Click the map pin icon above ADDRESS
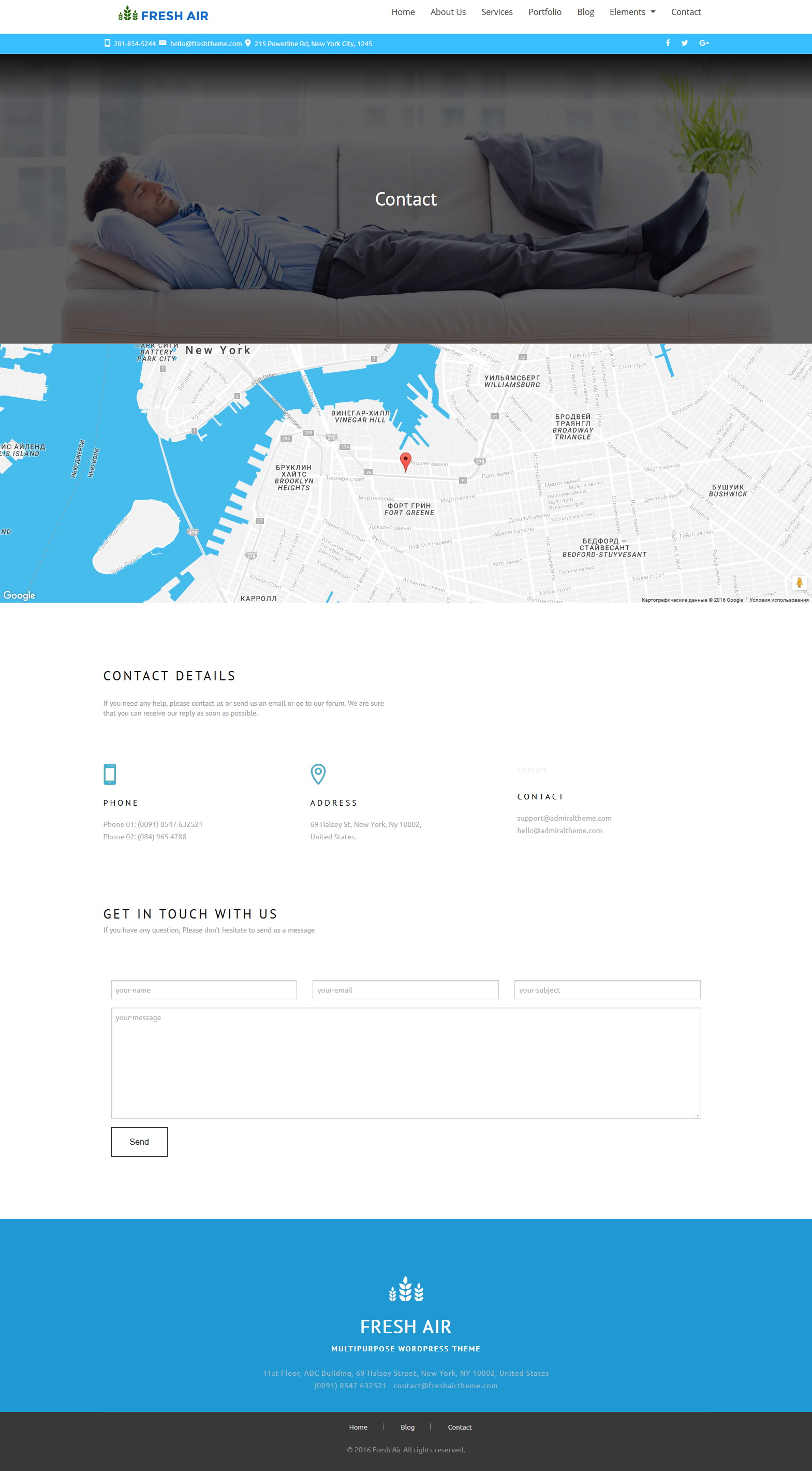 318,774
